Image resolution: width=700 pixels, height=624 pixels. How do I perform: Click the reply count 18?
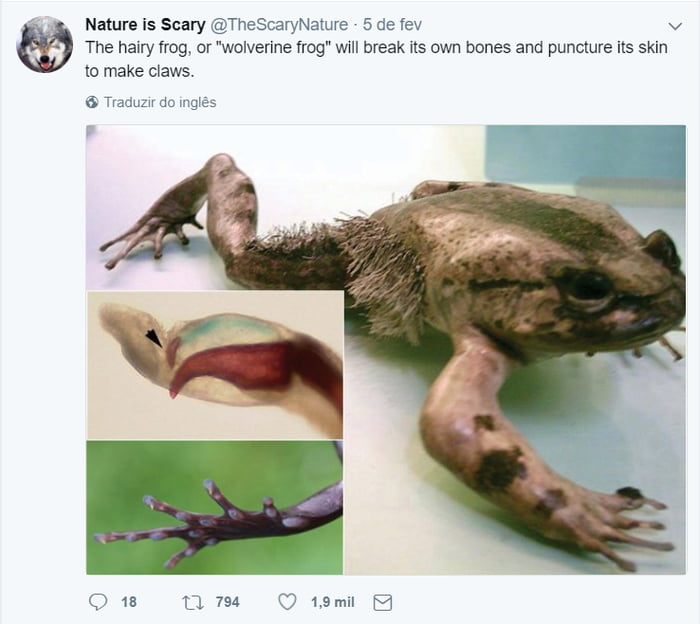click(128, 602)
